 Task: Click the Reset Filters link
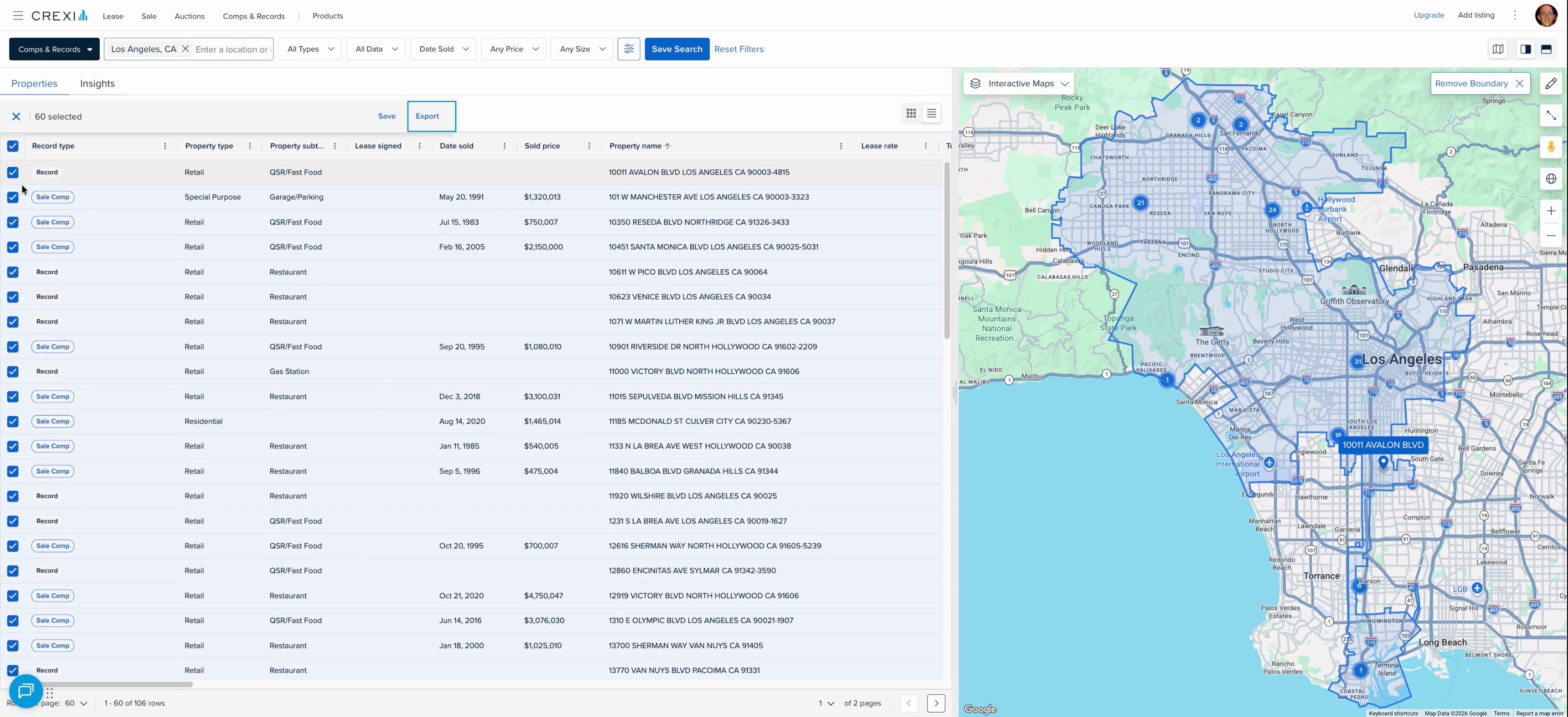[x=738, y=49]
